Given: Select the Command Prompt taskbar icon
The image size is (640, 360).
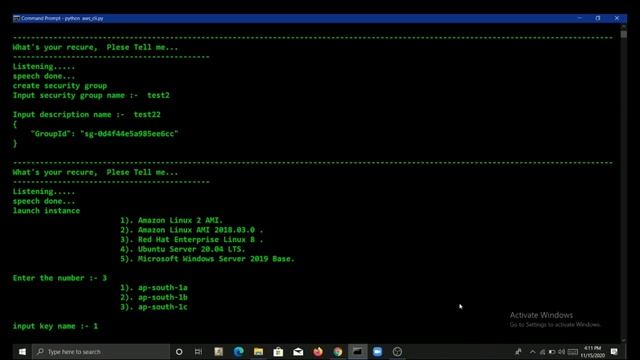Looking at the screenshot, I should pos(358,351).
